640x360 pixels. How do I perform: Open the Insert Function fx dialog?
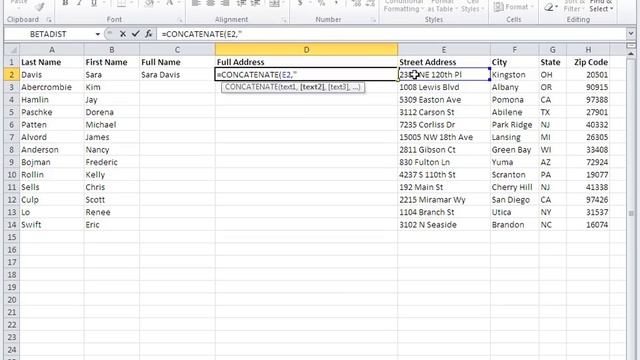point(149,34)
